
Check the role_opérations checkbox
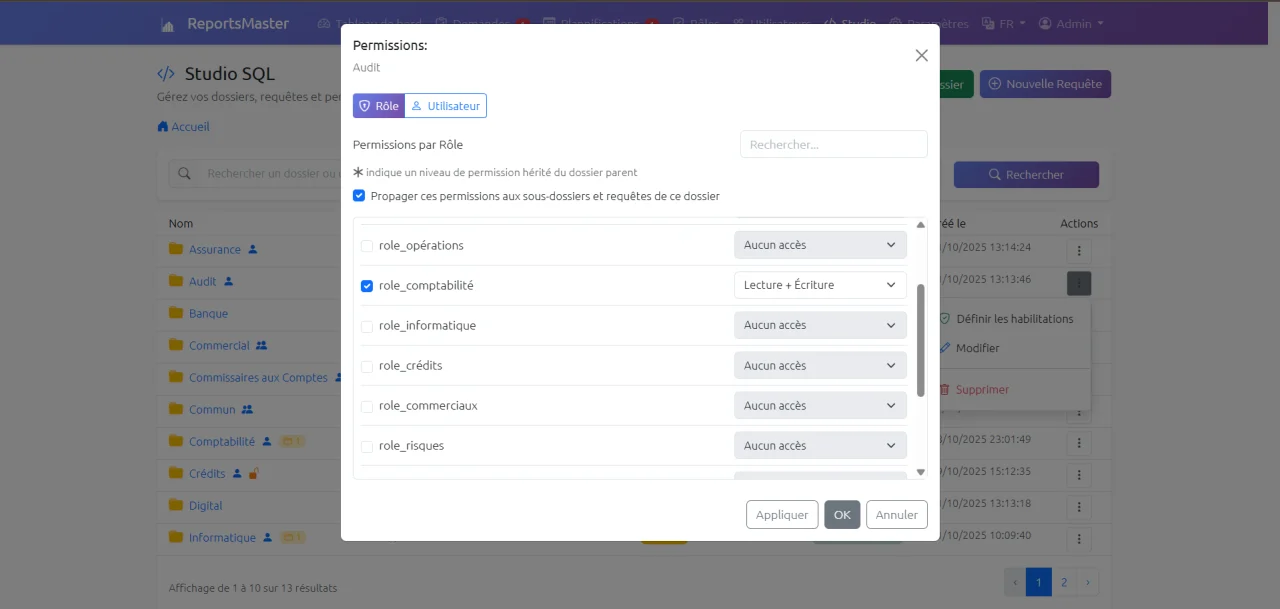pyautogui.click(x=367, y=246)
